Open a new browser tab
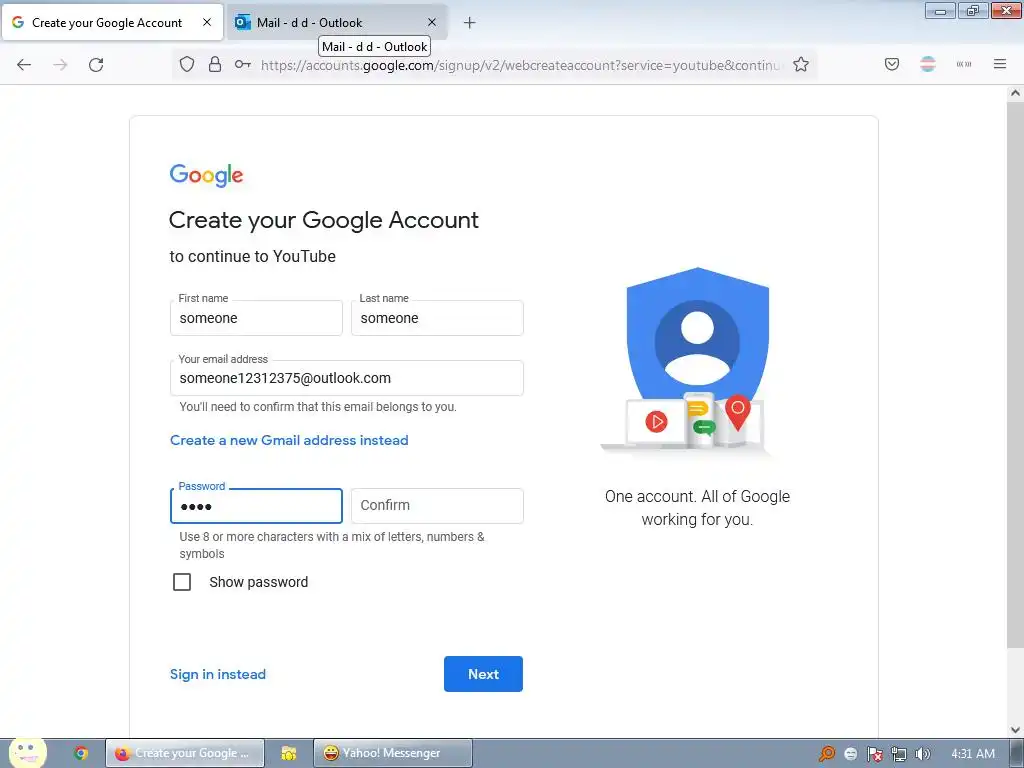Image resolution: width=1024 pixels, height=768 pixels. click(x=469, y=23)
